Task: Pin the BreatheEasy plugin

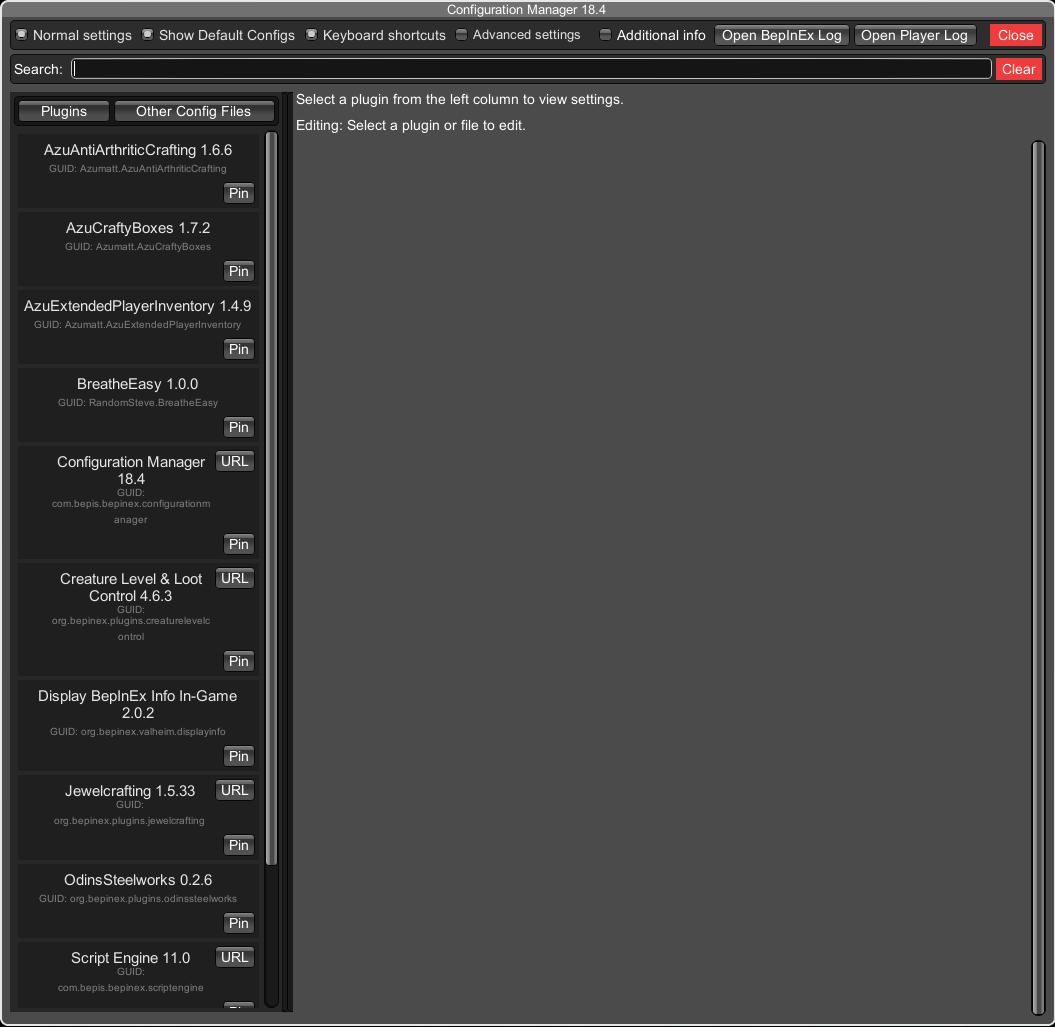Action: (x=239, y=427)
